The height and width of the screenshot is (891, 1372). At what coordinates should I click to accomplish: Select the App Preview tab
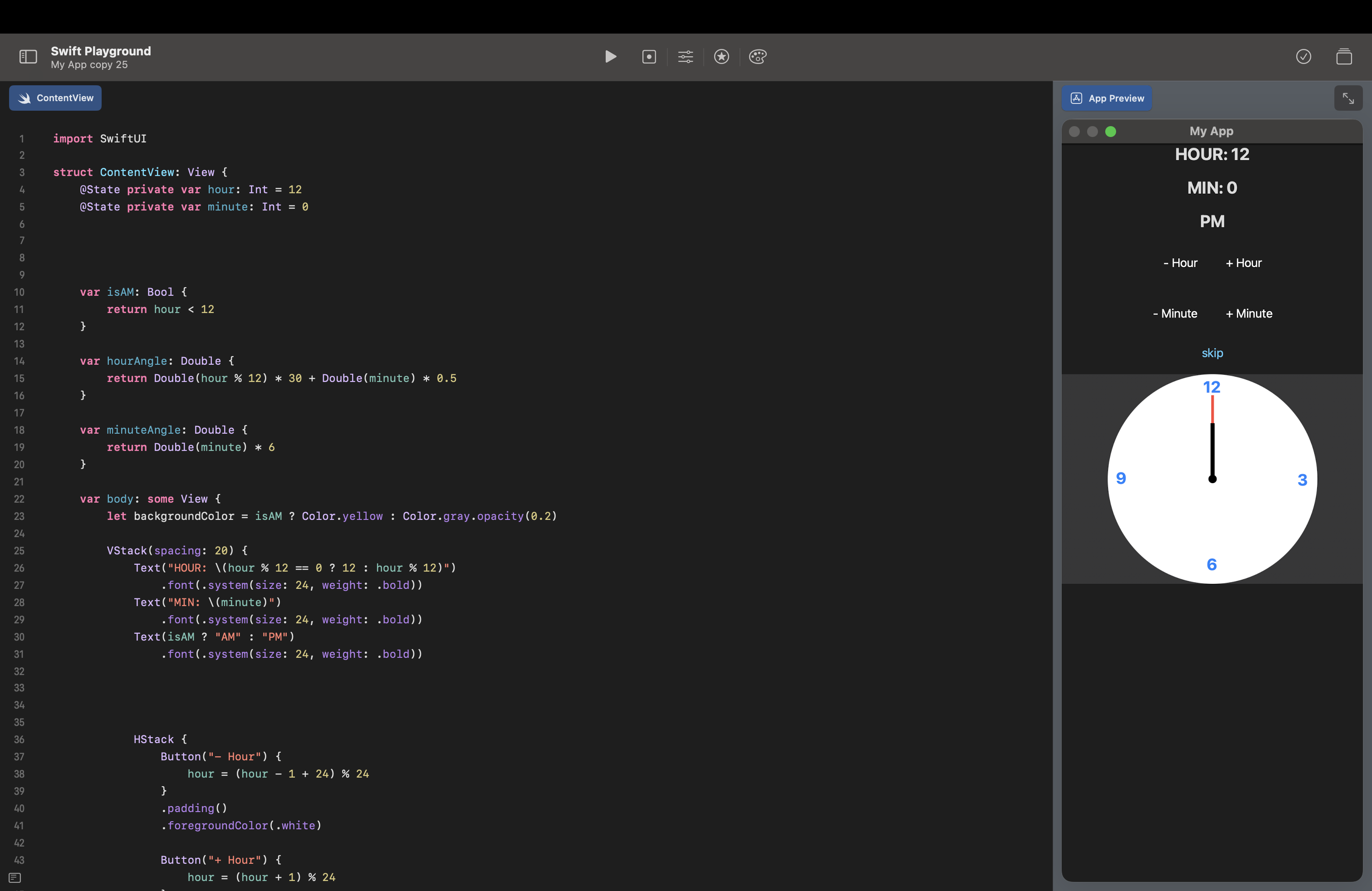[1107, 98]
